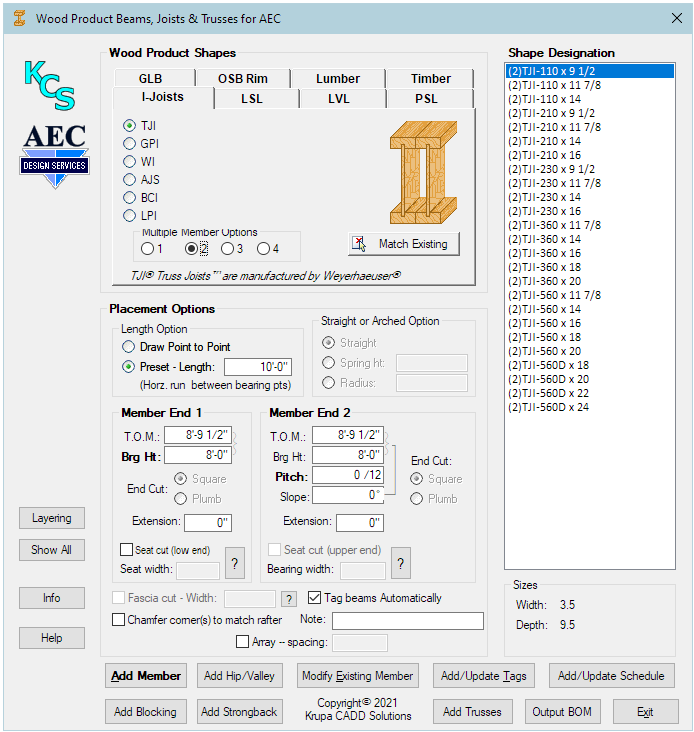Screen dimensions: 694x732
Task: Switch to the GLB tab
Action: pyautogui.click(x=154, y=78)
